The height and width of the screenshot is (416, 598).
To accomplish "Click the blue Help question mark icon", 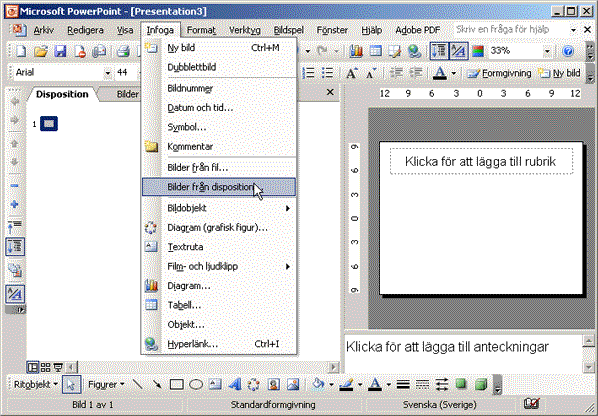I will click(568, 51).
